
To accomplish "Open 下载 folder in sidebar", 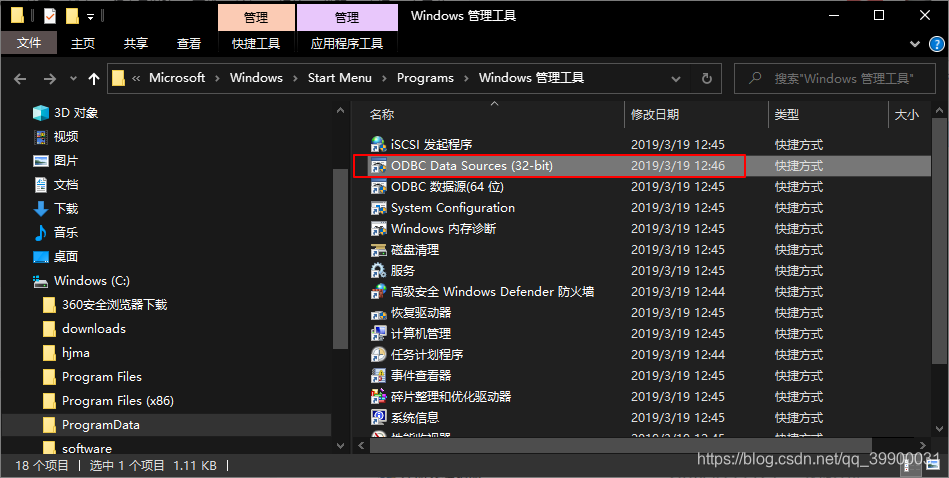I will tap(56, 209).
